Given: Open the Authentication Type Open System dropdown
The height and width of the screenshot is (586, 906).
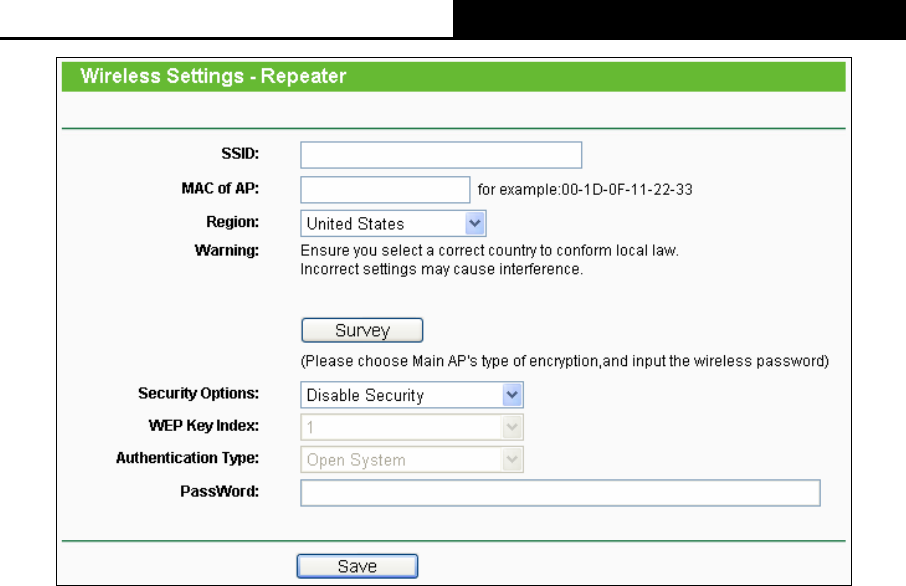Looking at the screenshot, I should pyautogui.click(x=412, y=459).
